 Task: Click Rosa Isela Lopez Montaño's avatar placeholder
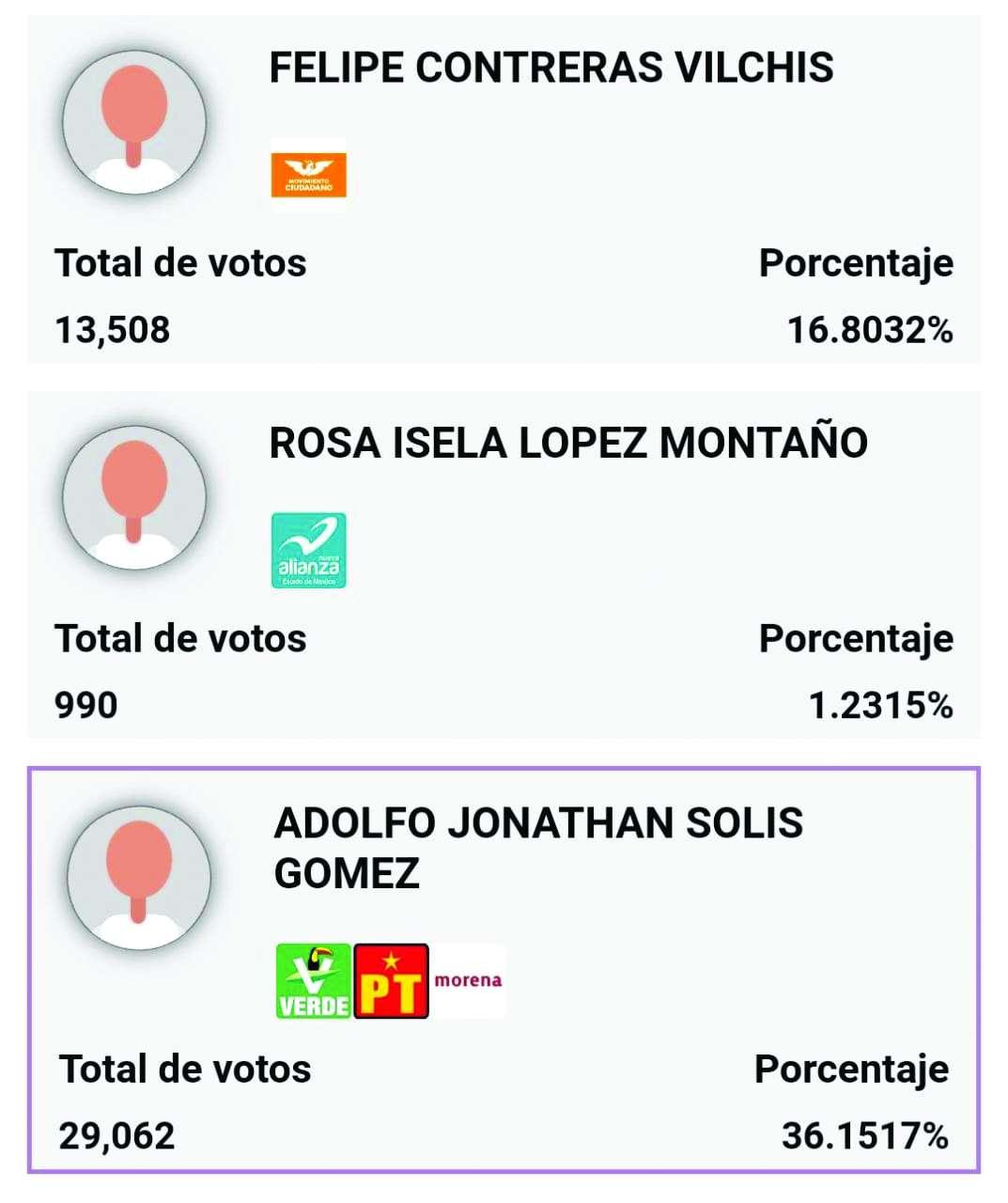pos(134,496)
